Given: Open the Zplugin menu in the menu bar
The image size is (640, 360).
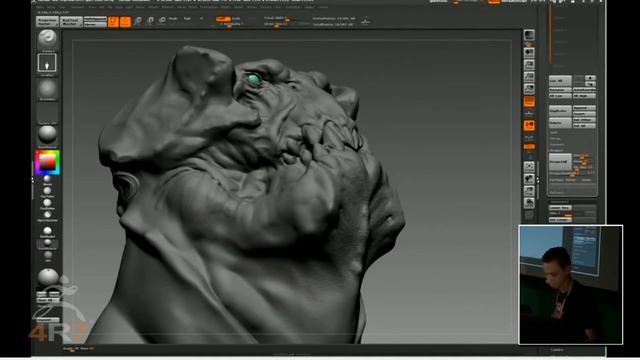Looking at the screenshot, I should tap(310, 7).
